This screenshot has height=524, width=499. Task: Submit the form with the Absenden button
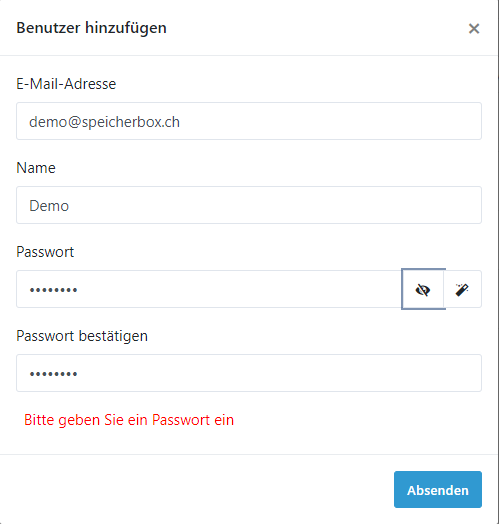438,490
